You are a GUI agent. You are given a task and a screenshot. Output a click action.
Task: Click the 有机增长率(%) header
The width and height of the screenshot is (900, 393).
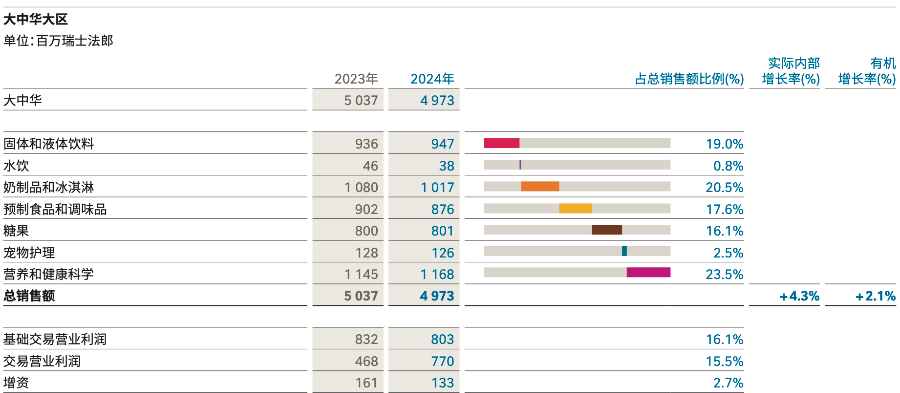867,71
